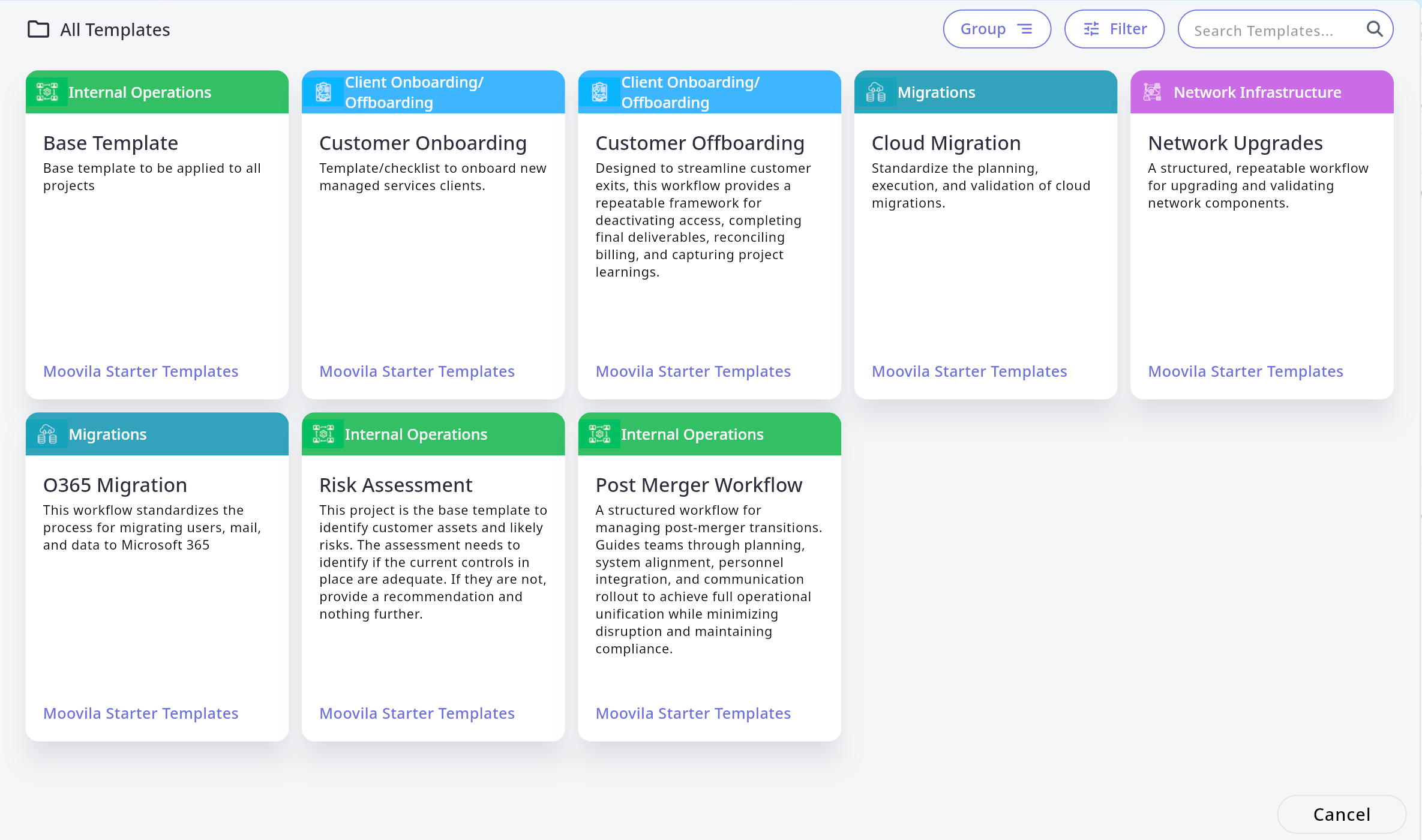
Task: Click Internal Operations icon on Base Template card
Action: [47, 92]
